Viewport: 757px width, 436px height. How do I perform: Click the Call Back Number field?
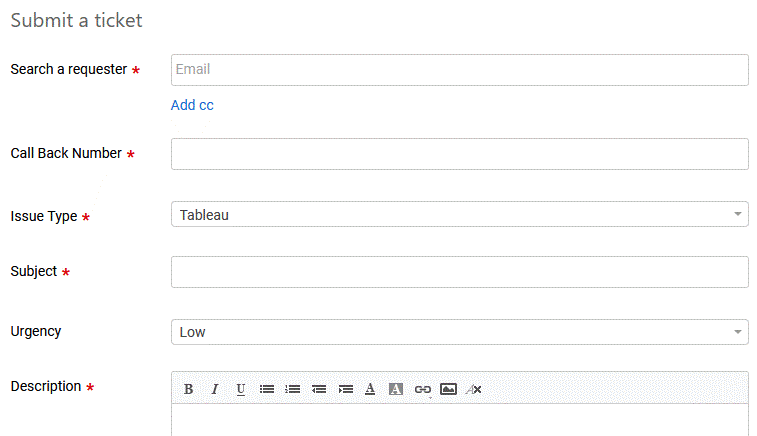(x=459, y=154)
